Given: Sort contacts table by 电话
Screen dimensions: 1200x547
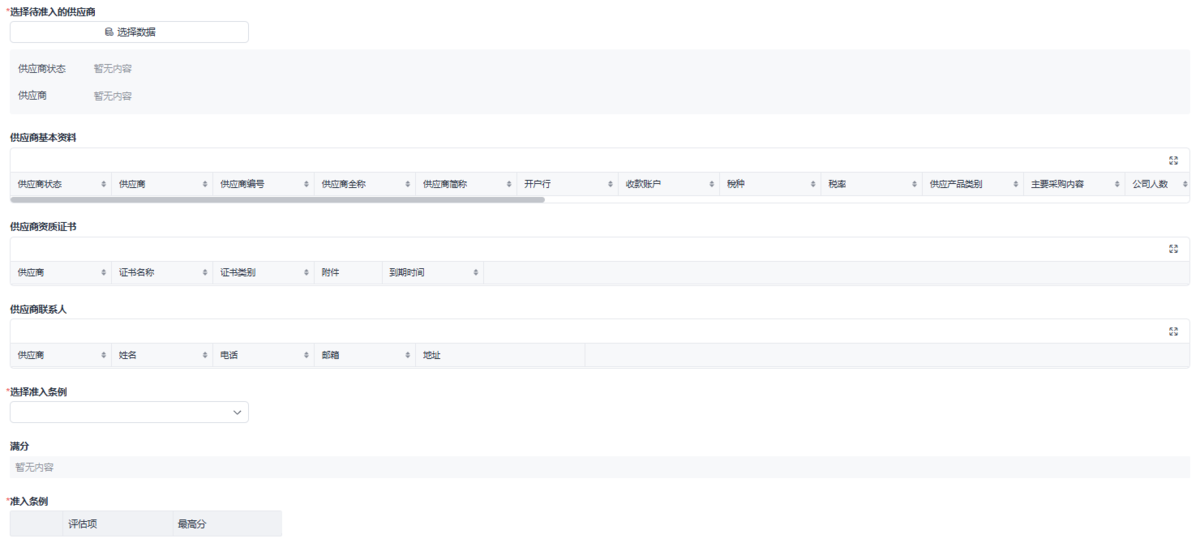Looking at the screenshot, I should (x=306, y=355).
